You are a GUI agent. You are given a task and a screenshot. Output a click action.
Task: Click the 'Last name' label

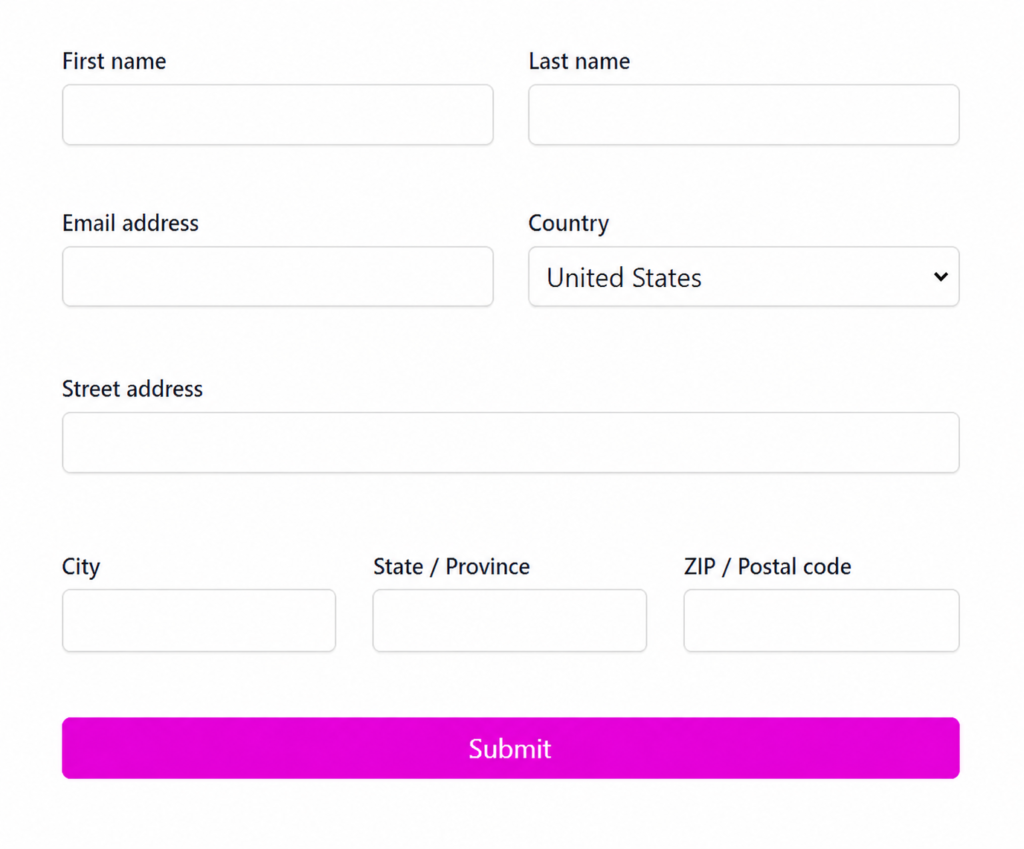(x=579, y=61)
